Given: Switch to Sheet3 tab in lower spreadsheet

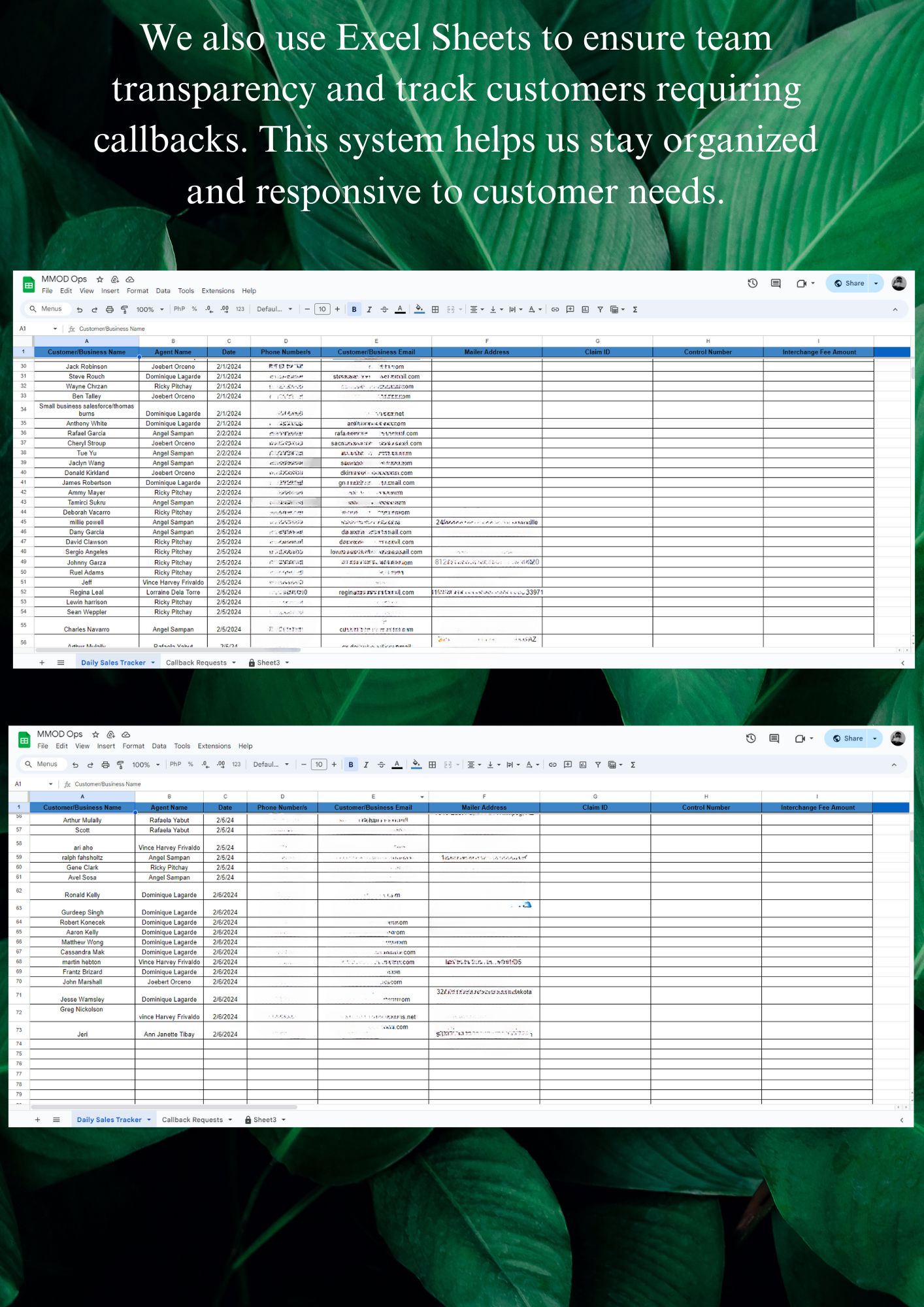Looking at the screenshot, I should (x=265, y=1119).
